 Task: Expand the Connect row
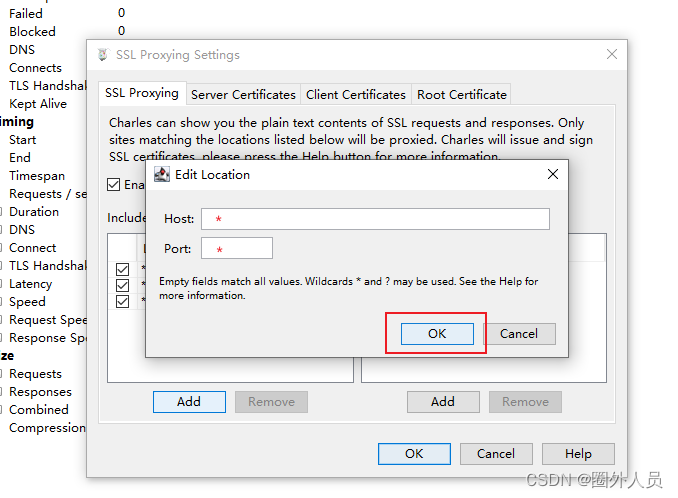tap(1, 248)
